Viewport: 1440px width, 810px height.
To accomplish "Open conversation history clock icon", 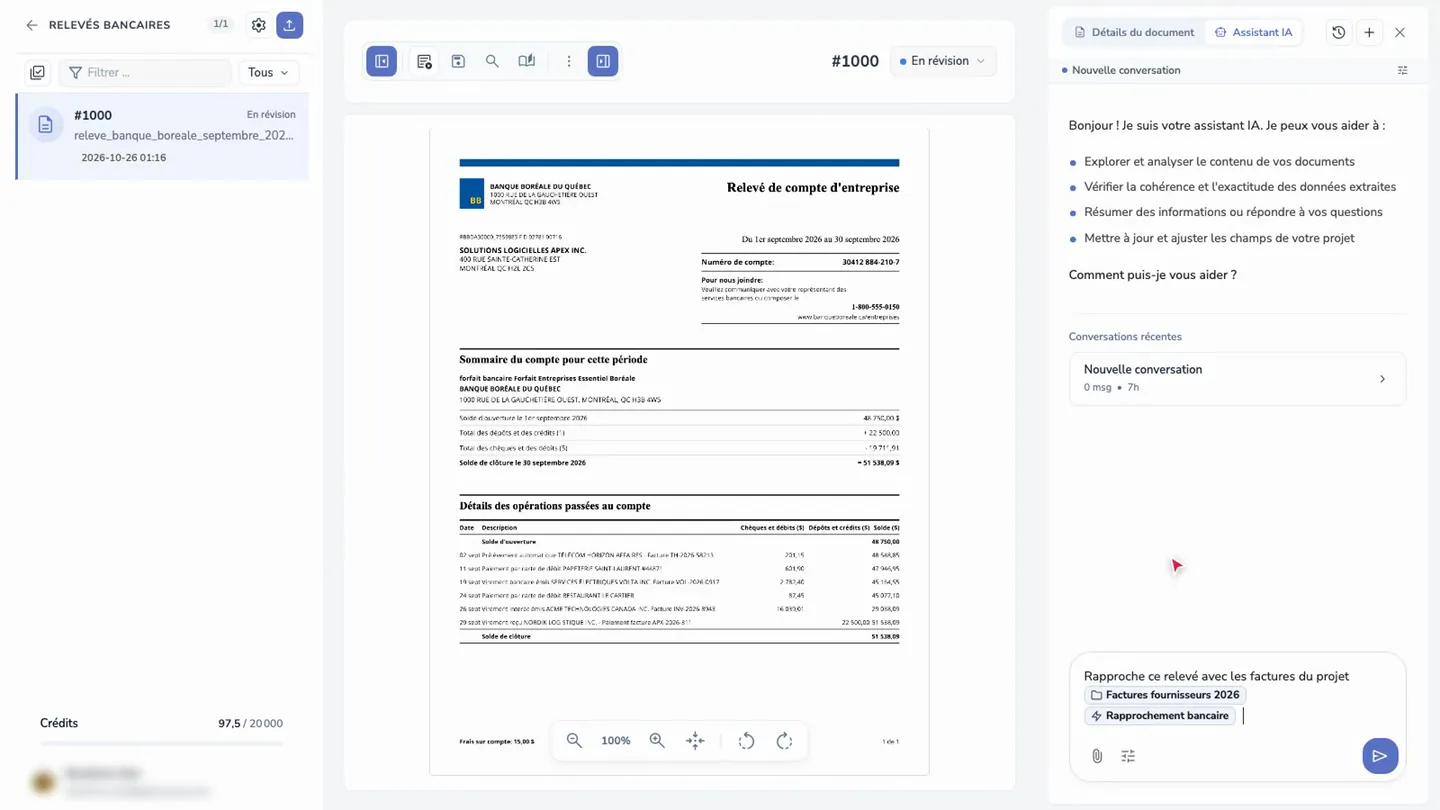I will point(1339,32).
